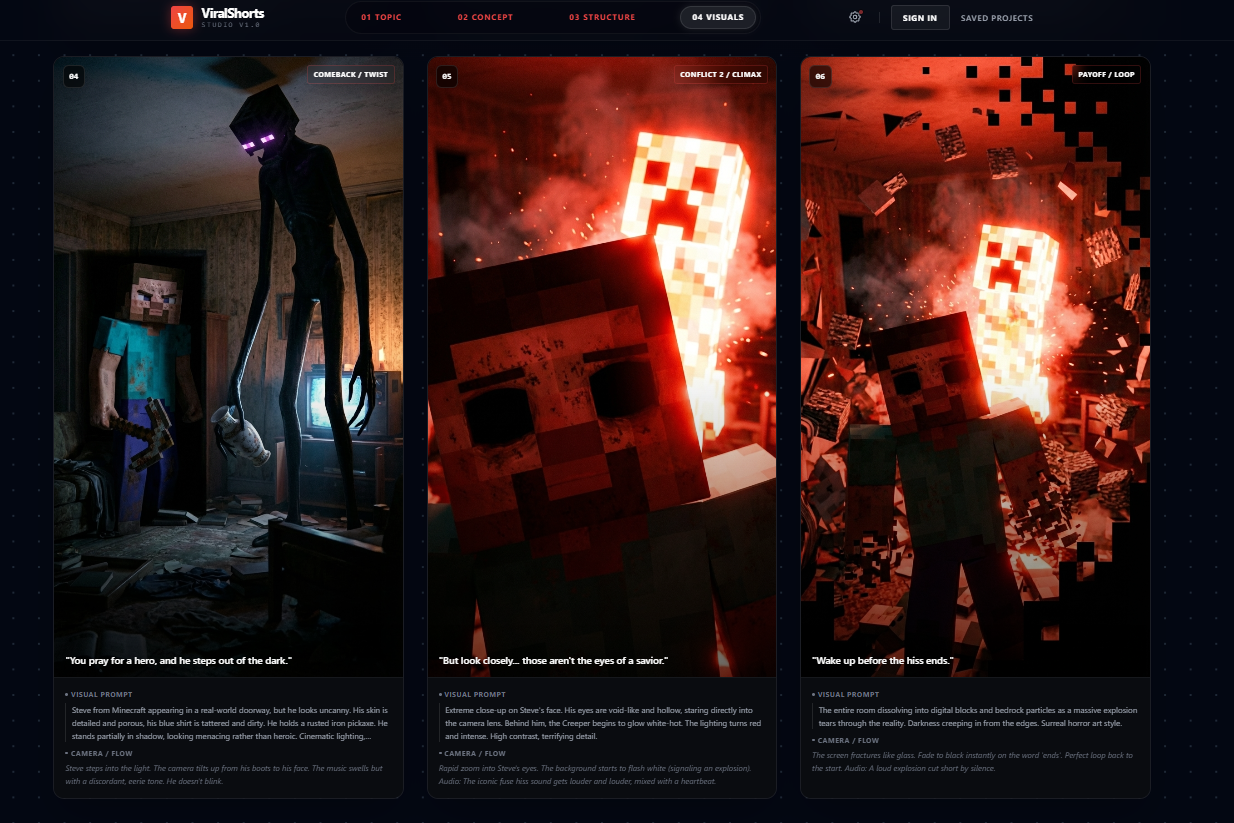Go to the 02 Concept step

pos(485,17)
